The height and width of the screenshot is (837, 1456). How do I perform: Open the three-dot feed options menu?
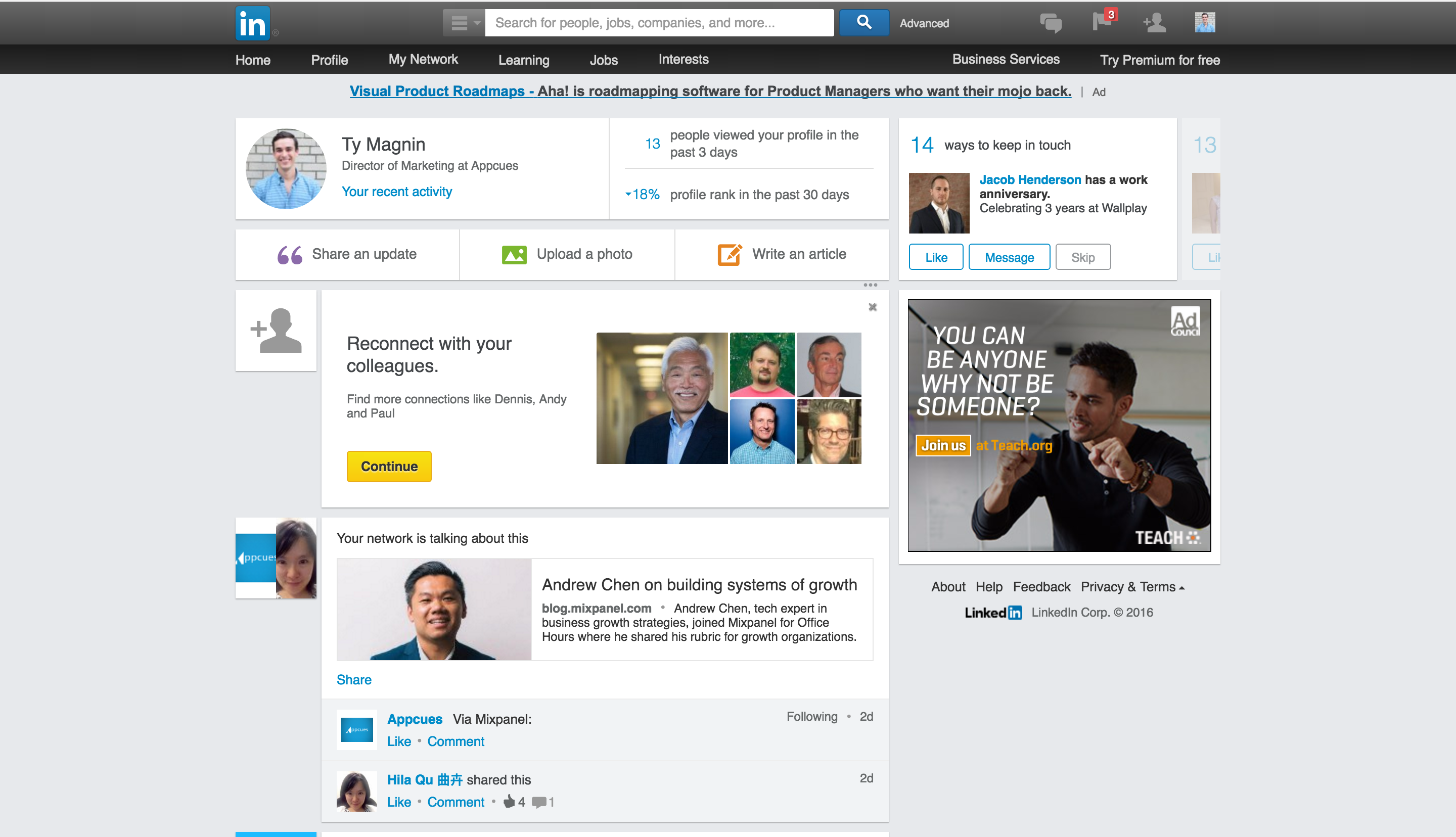870,285
